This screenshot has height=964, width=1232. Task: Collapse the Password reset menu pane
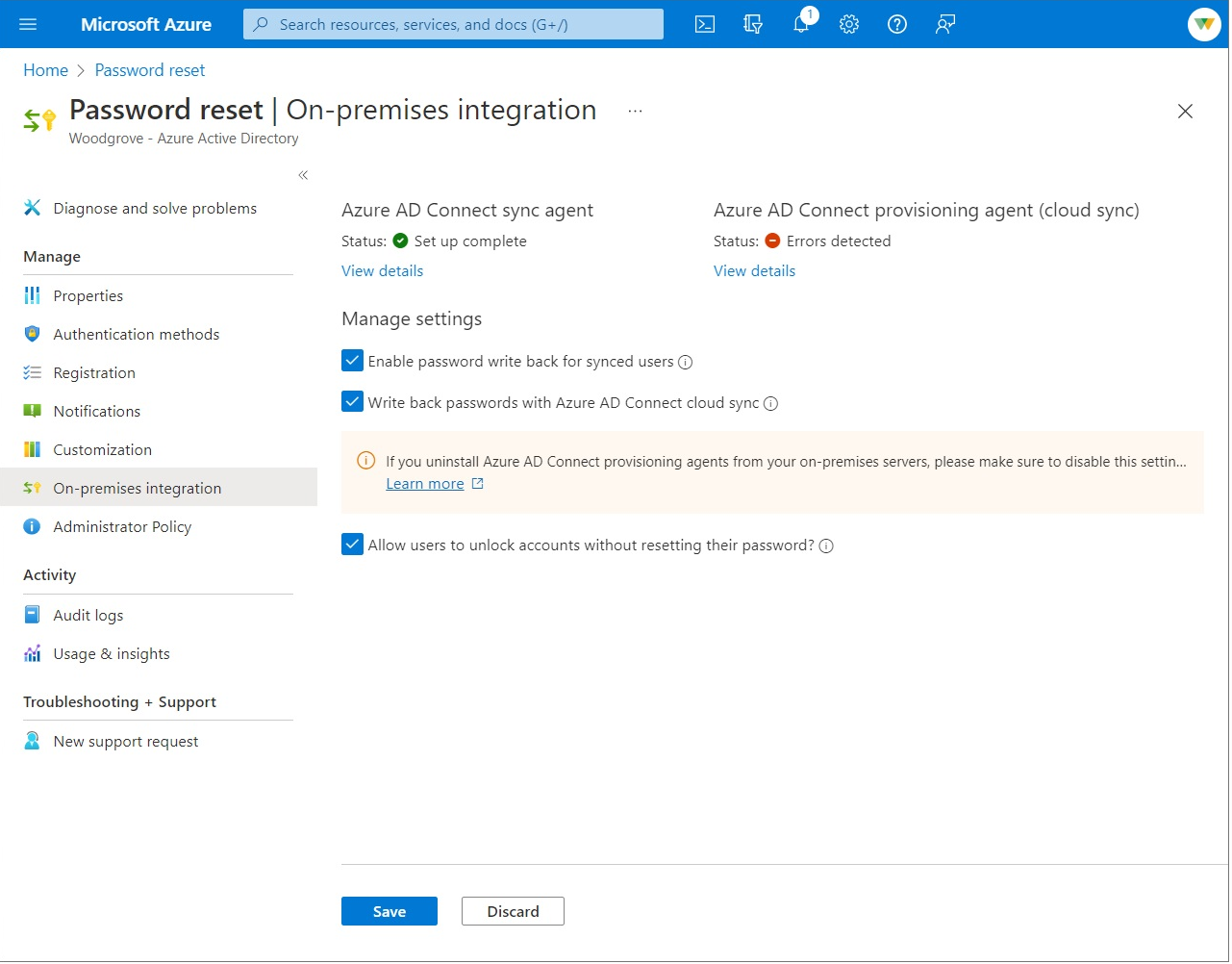pos(303,175)
